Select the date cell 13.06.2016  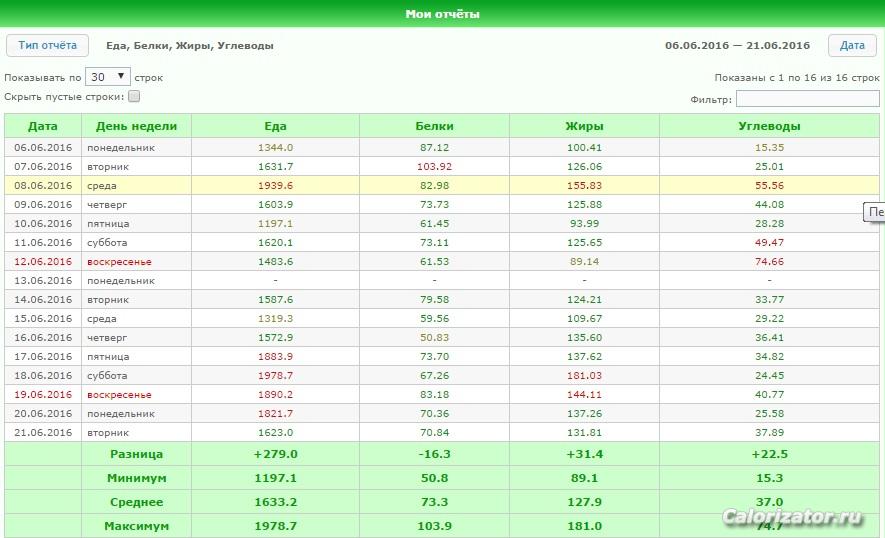point(43,281)
